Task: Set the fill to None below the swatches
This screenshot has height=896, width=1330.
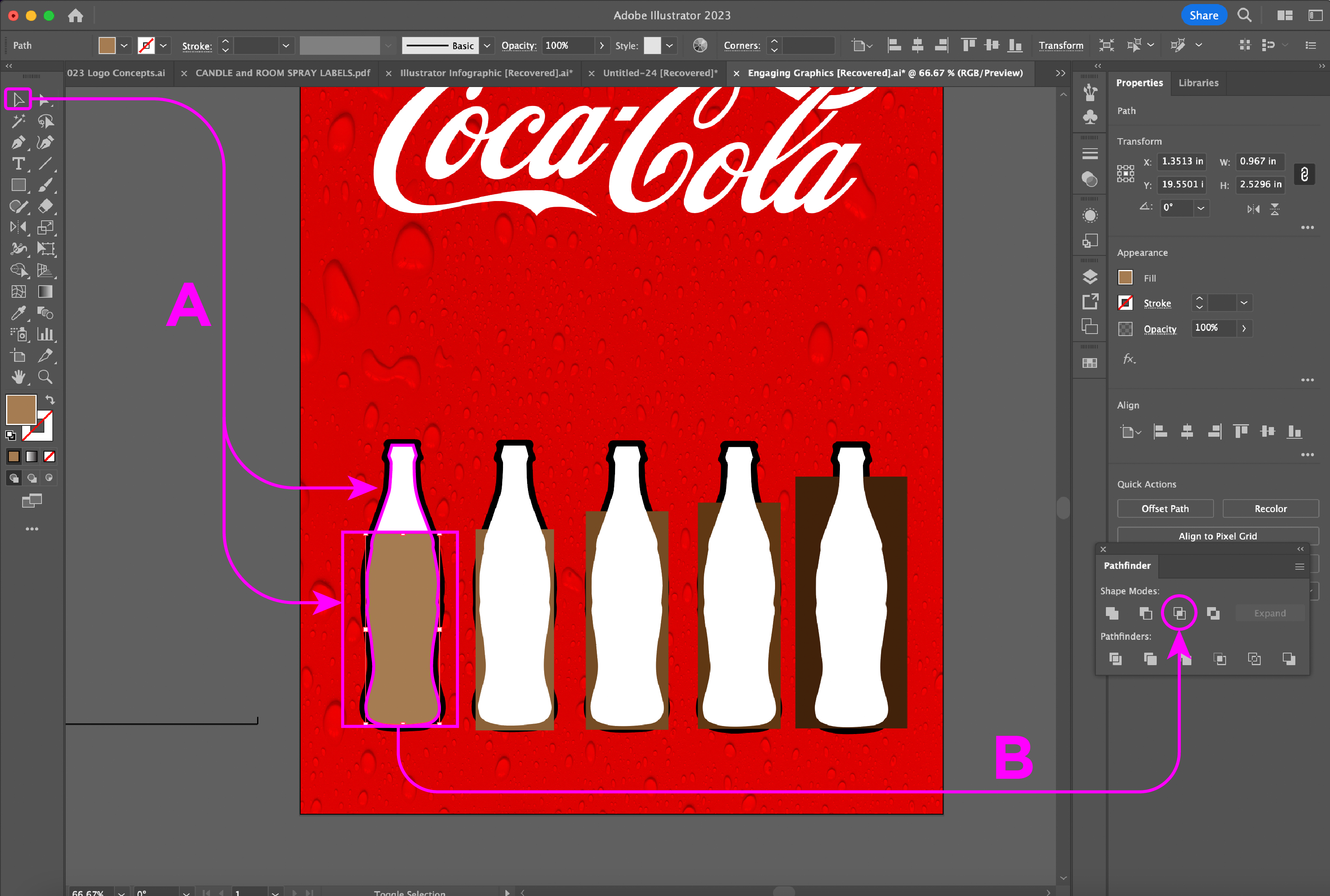Action: [50, 456]
